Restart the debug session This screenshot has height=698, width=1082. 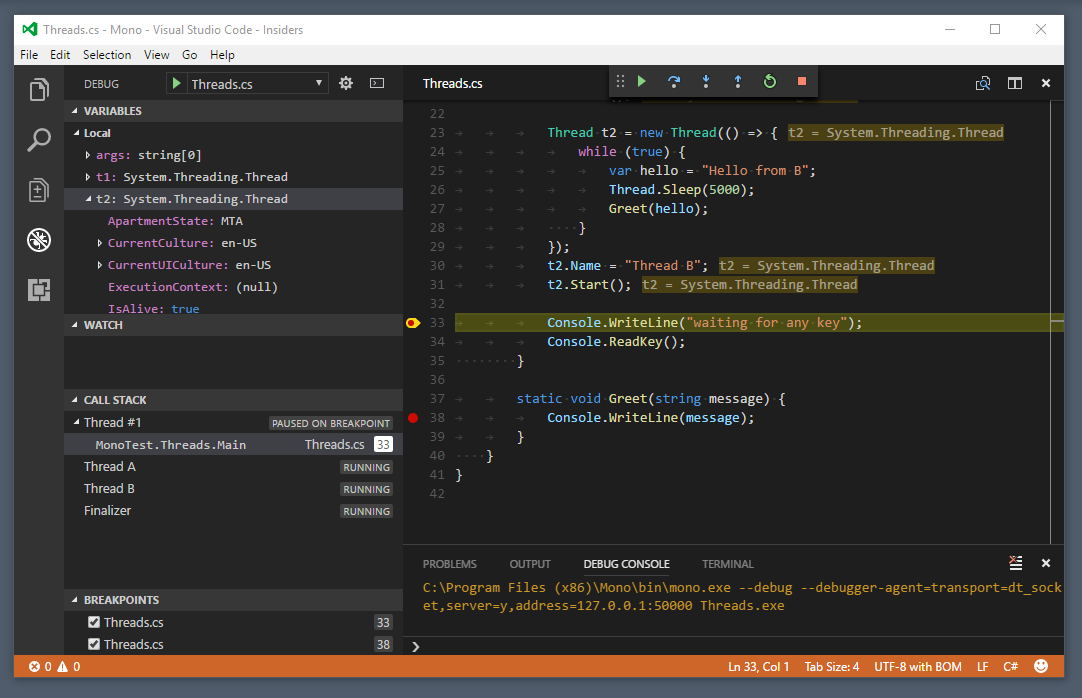769,81
